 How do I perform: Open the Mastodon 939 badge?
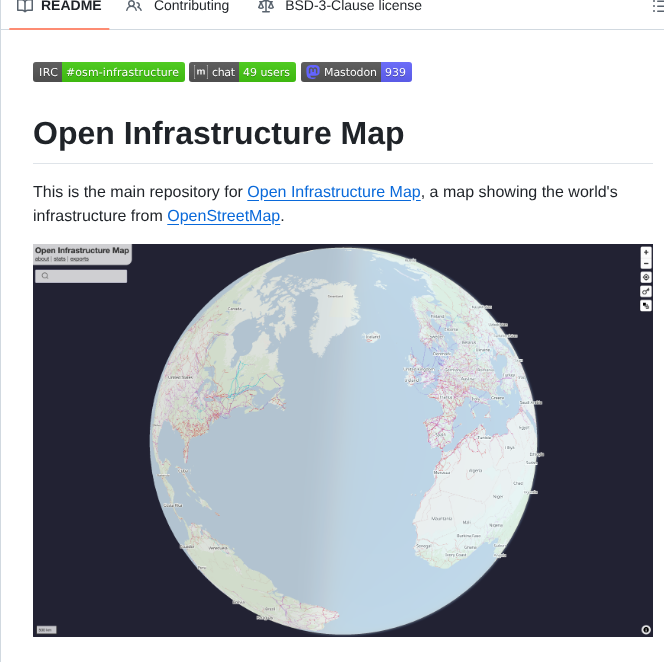tap(356, 72)
